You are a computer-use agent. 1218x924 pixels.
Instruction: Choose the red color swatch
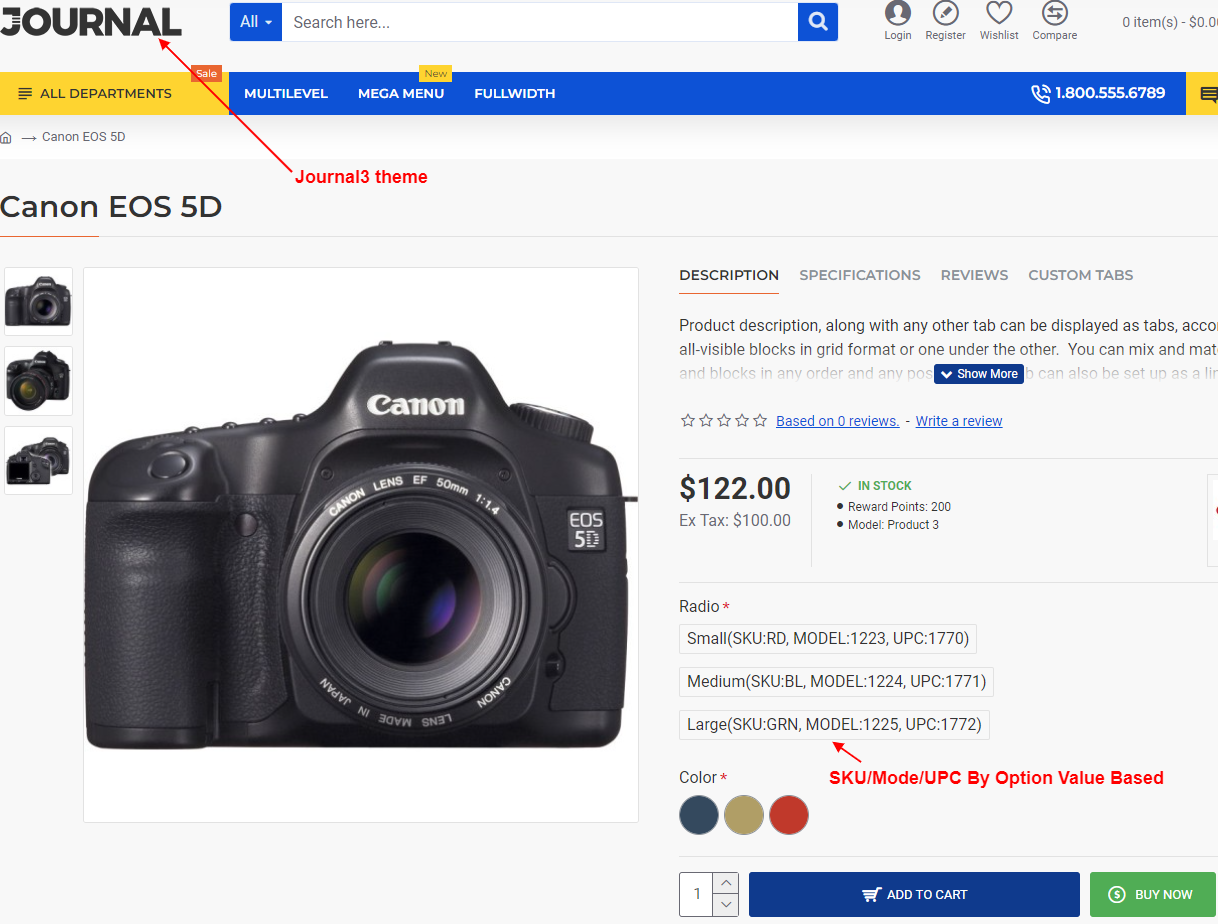click(789, 815)
